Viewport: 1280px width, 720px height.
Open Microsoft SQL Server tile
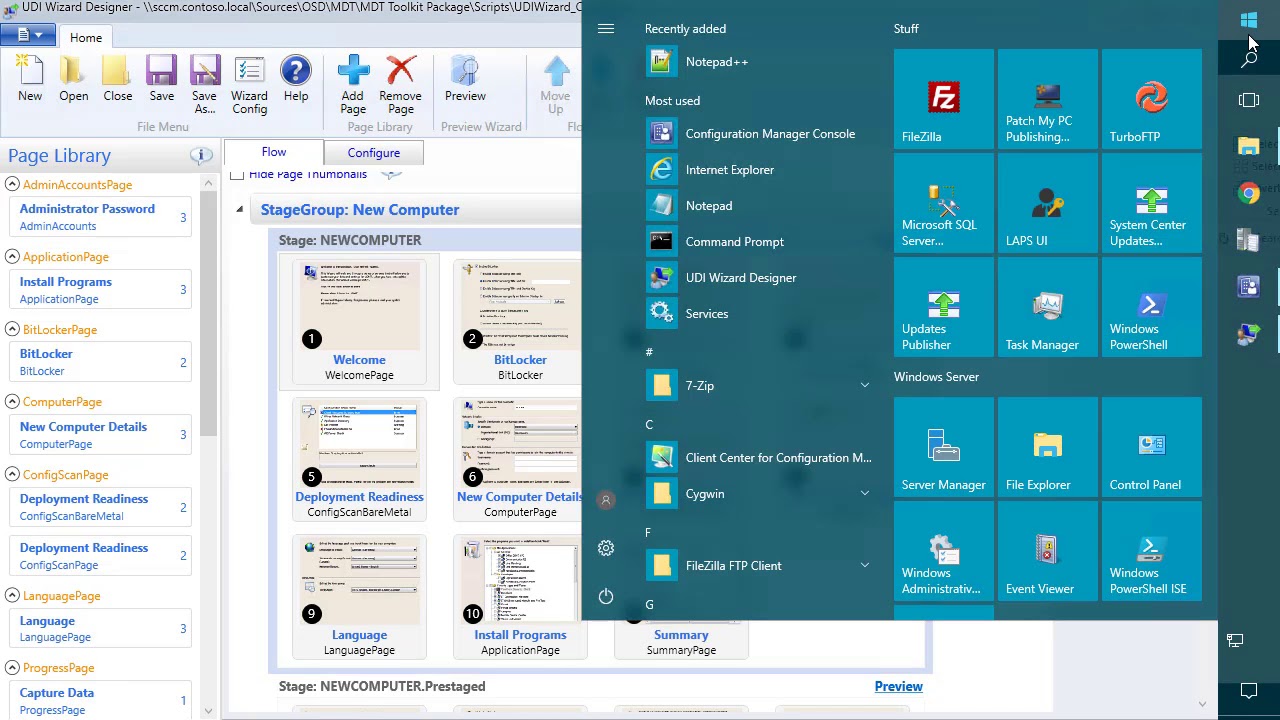[x=944, y=204]
